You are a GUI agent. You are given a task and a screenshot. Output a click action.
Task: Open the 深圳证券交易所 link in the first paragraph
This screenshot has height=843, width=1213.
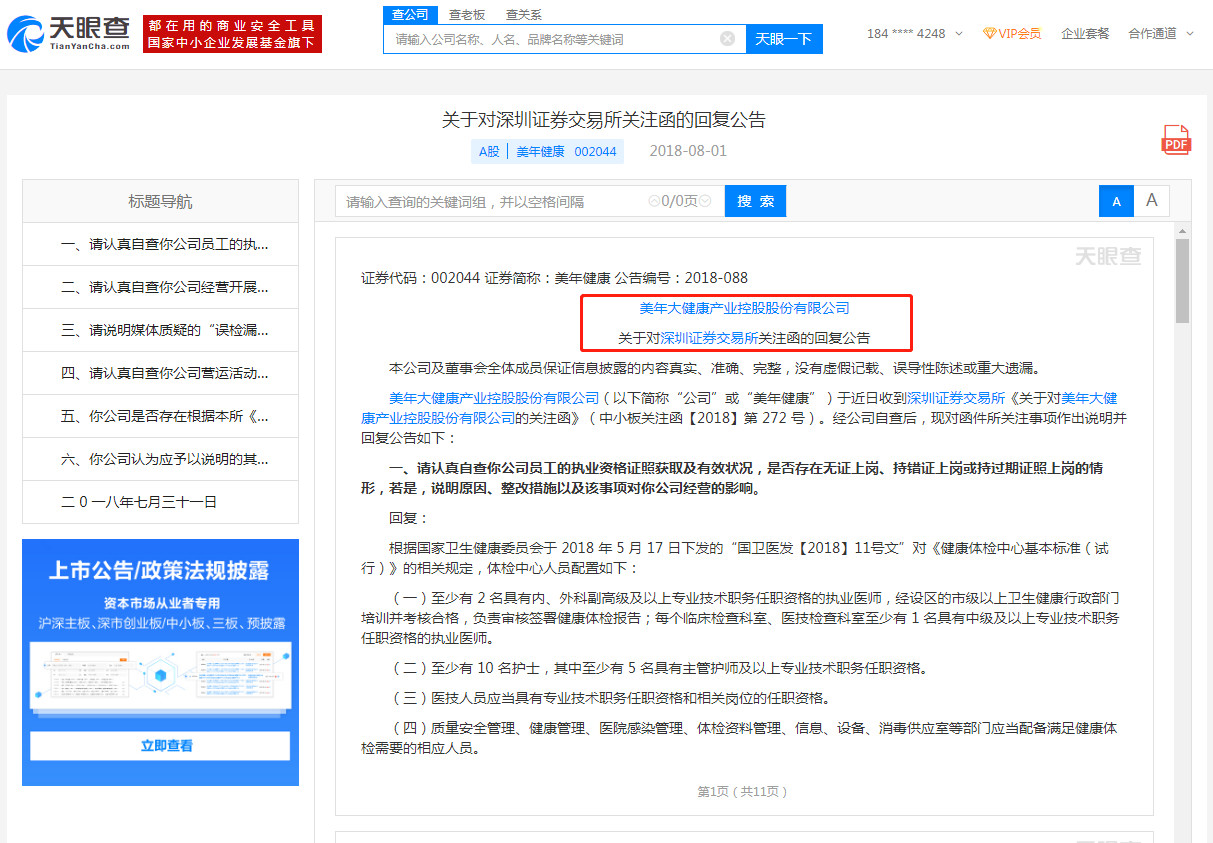point(955,398)
